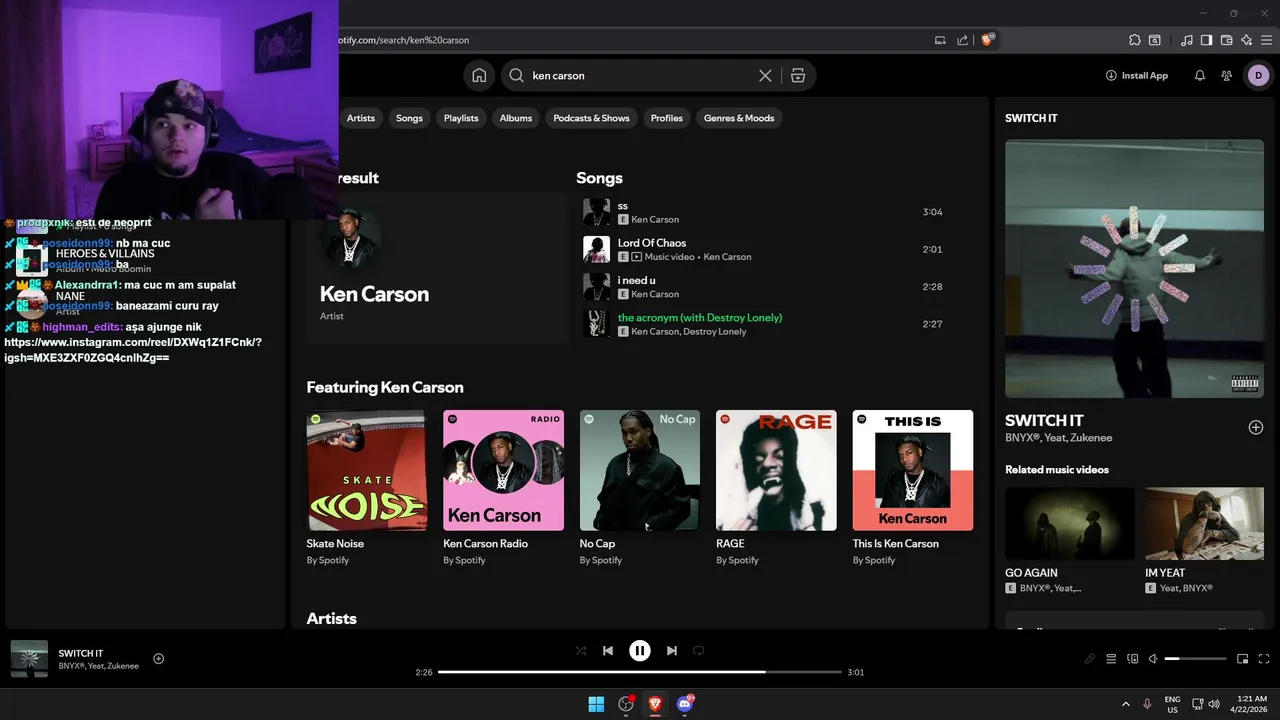Click the ken carson search input field
Screen dimensions: 1280x720
point(640,75)
